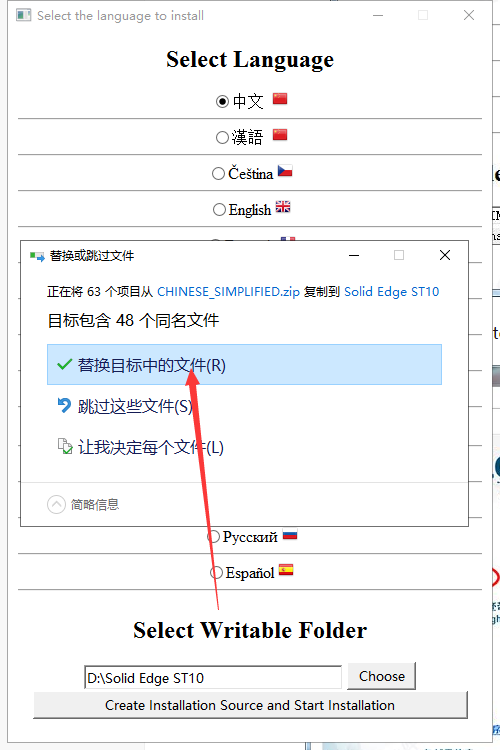The image size is (500, 750).
Task: Click the writable folder path field
Action: pyautogui.click(x=213, y=677)
